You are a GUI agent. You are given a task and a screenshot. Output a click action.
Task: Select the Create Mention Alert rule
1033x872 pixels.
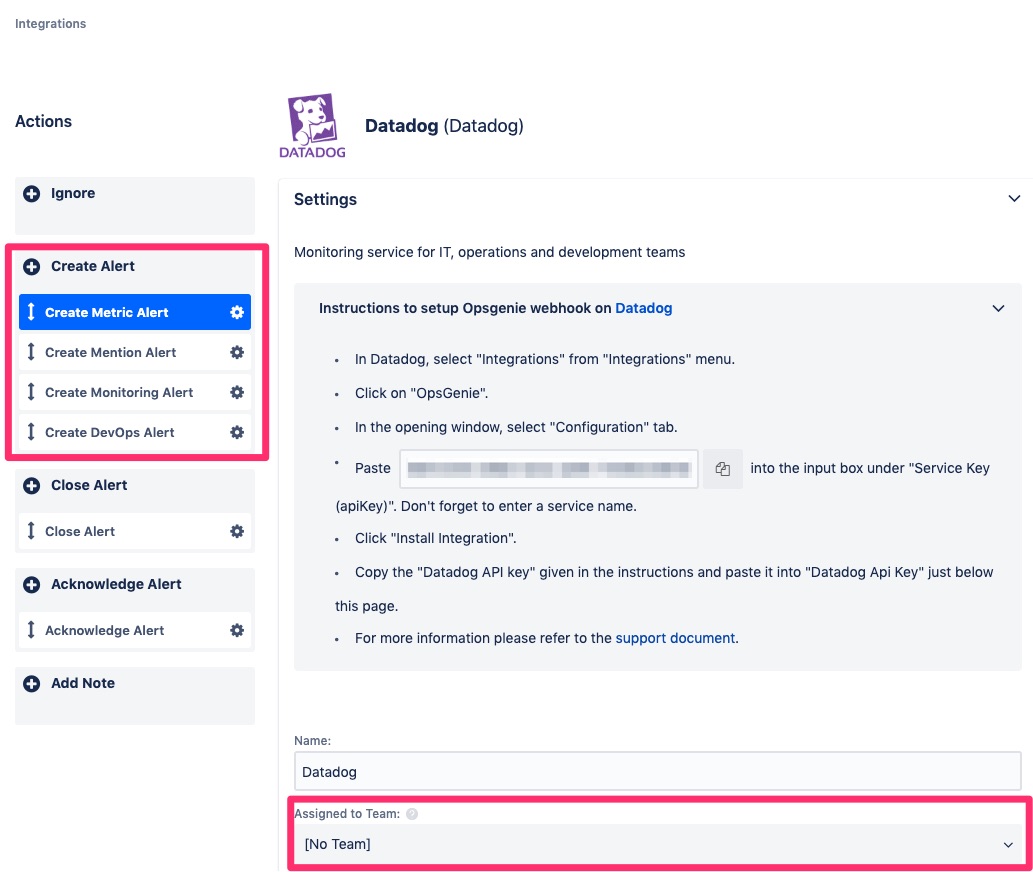click(x=135, y=352)
